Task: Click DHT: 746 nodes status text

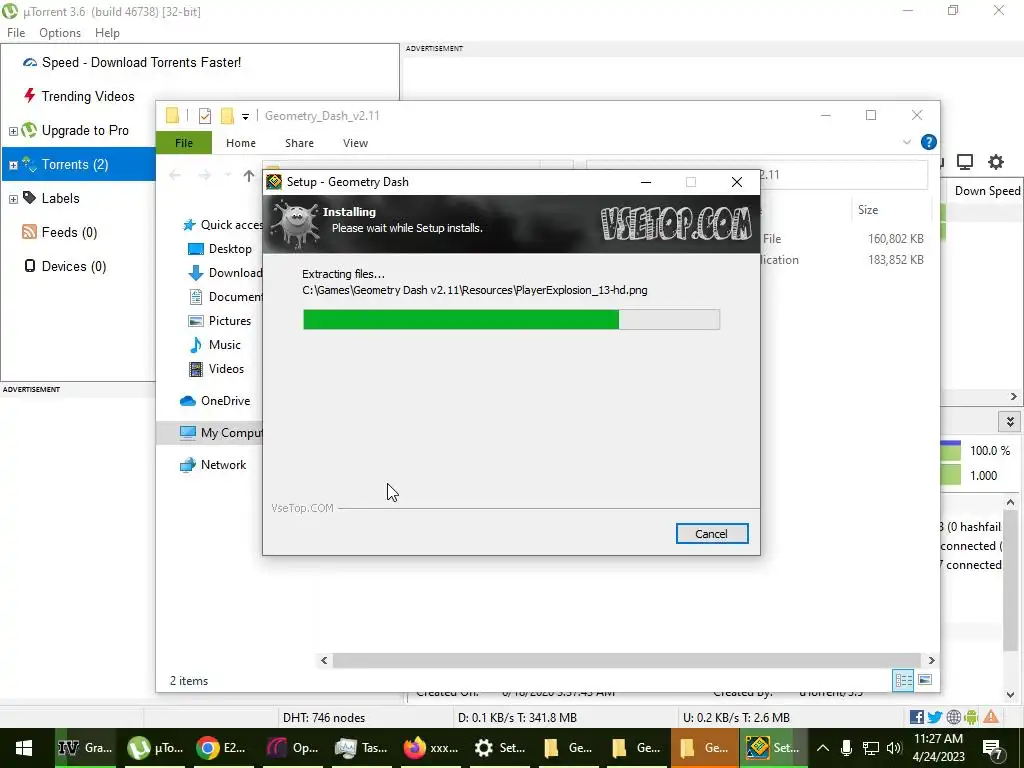Action: click(x=324, y=718)
